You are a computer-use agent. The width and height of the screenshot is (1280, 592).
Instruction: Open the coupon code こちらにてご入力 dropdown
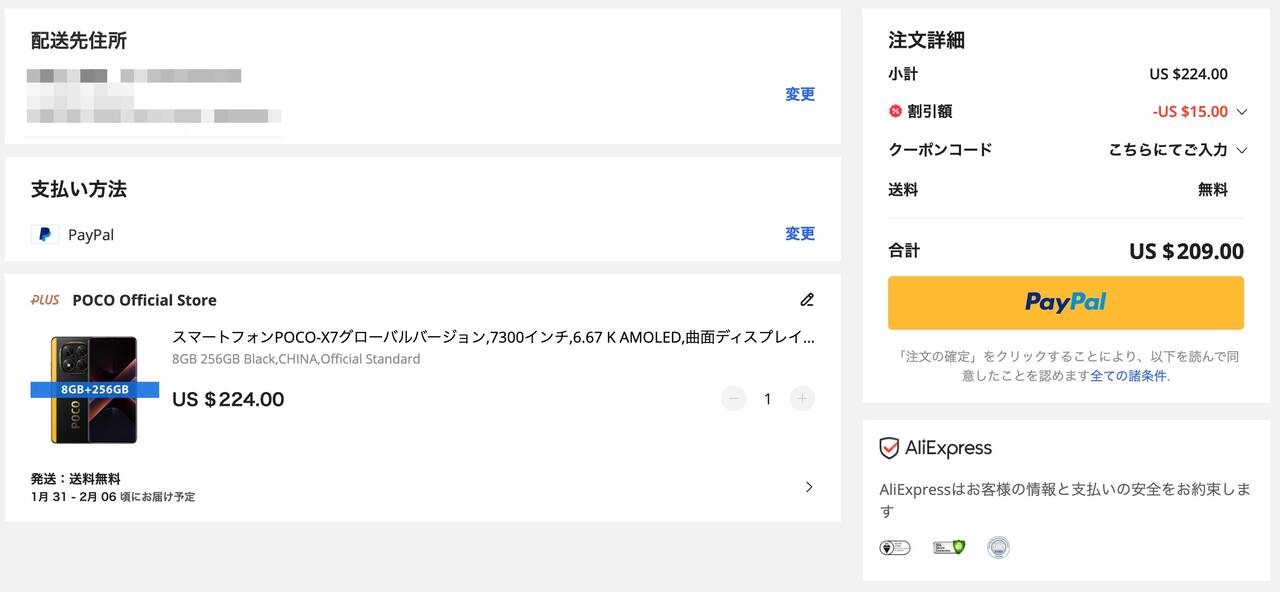point(1178,150)
